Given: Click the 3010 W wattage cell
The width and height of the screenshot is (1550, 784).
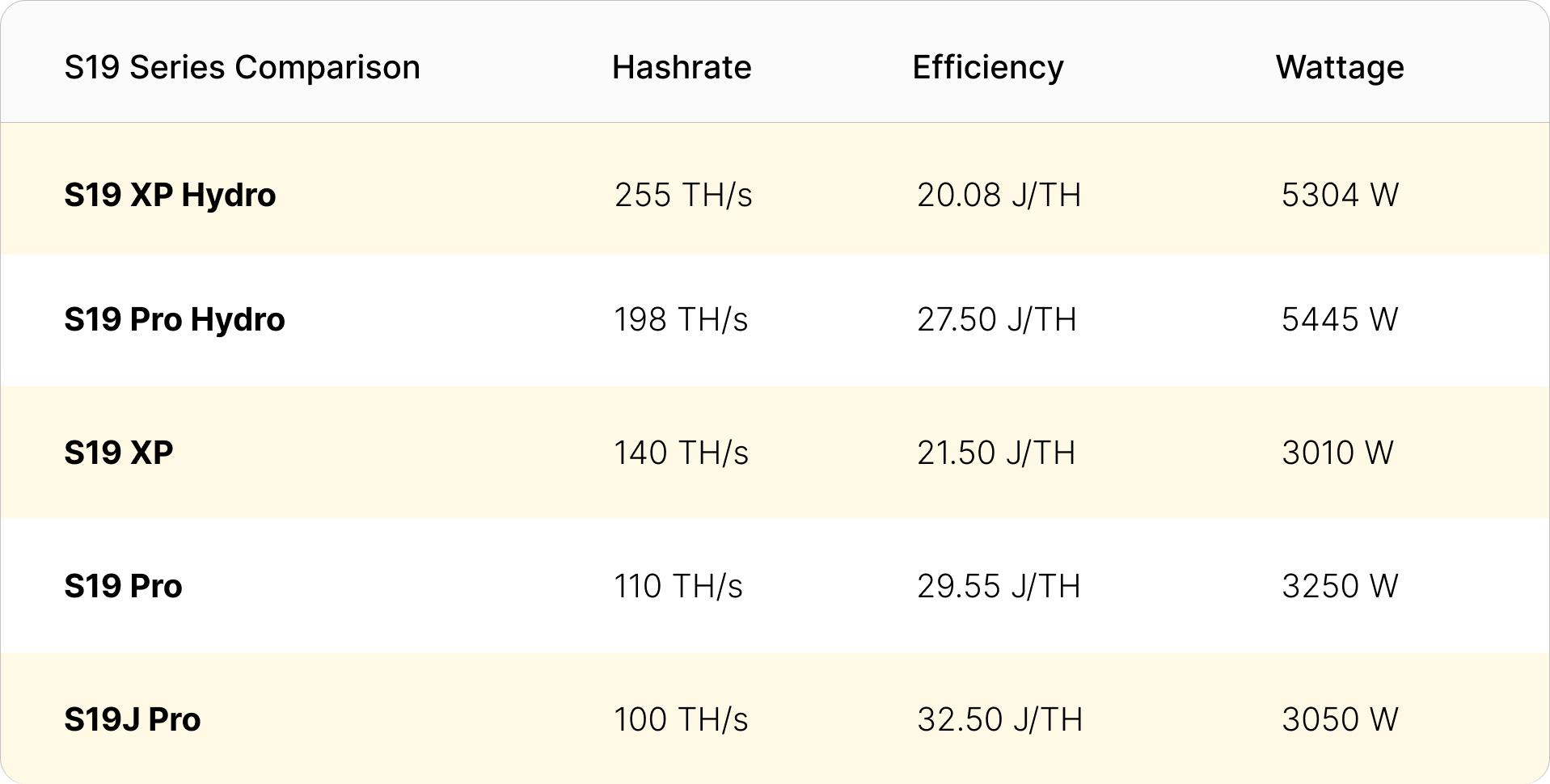Looking at the screenshot, I should (1337, 453).
